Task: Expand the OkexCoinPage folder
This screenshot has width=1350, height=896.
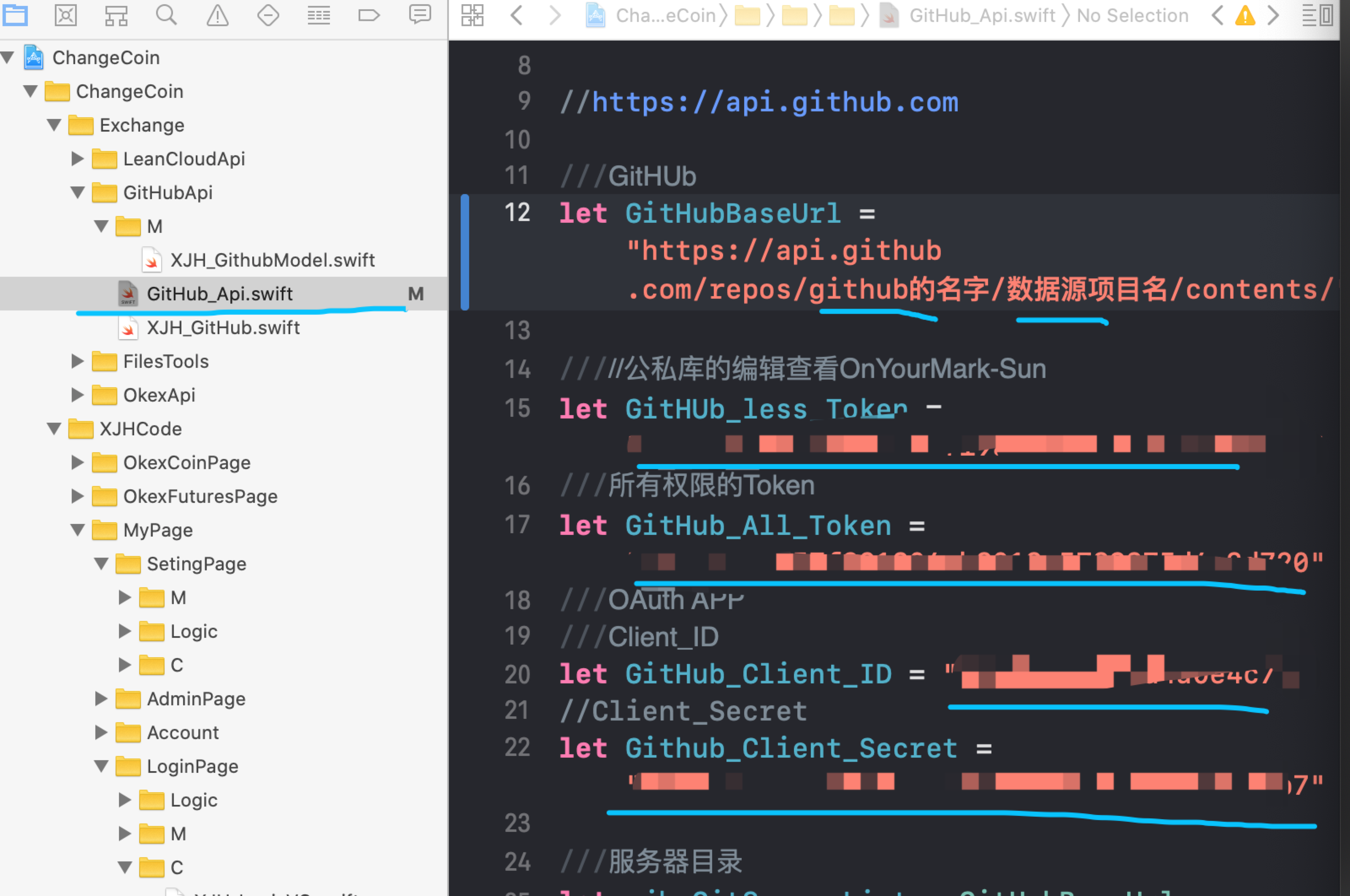Action: point(78,462)
